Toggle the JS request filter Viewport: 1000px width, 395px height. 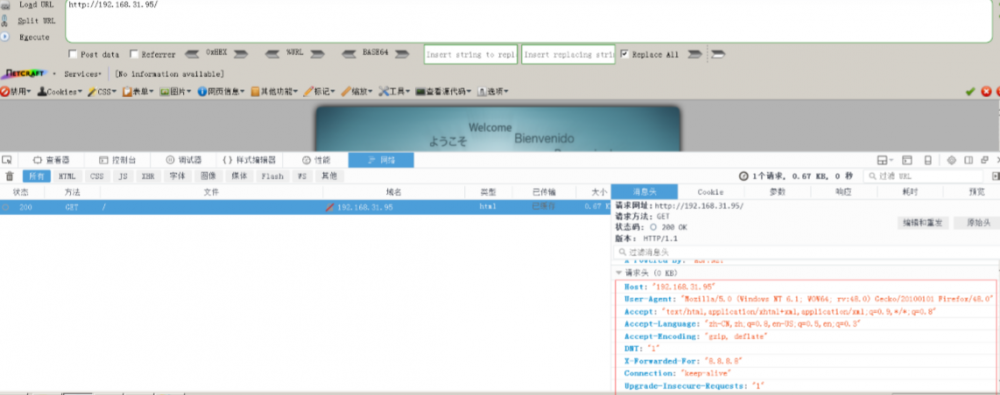point(123,176)
